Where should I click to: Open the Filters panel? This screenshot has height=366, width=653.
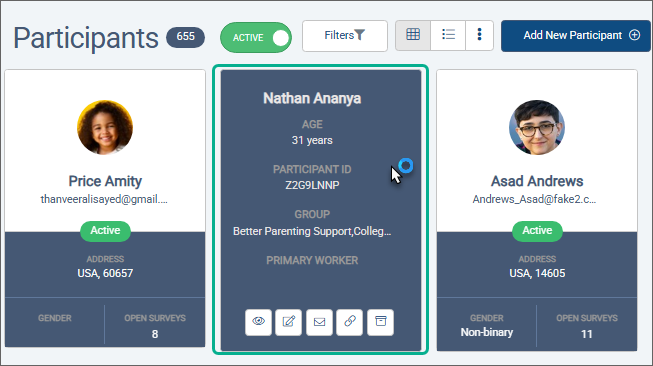pos(345,36)
